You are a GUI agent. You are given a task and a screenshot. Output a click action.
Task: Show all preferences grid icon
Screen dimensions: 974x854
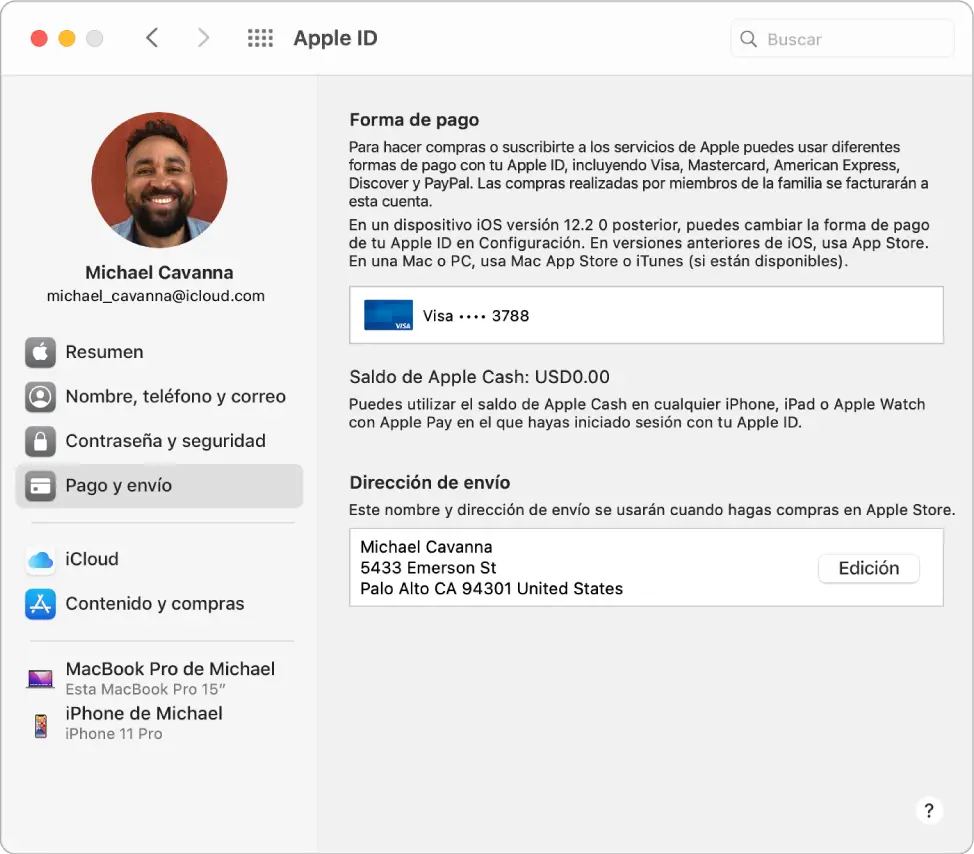[260, 38]
